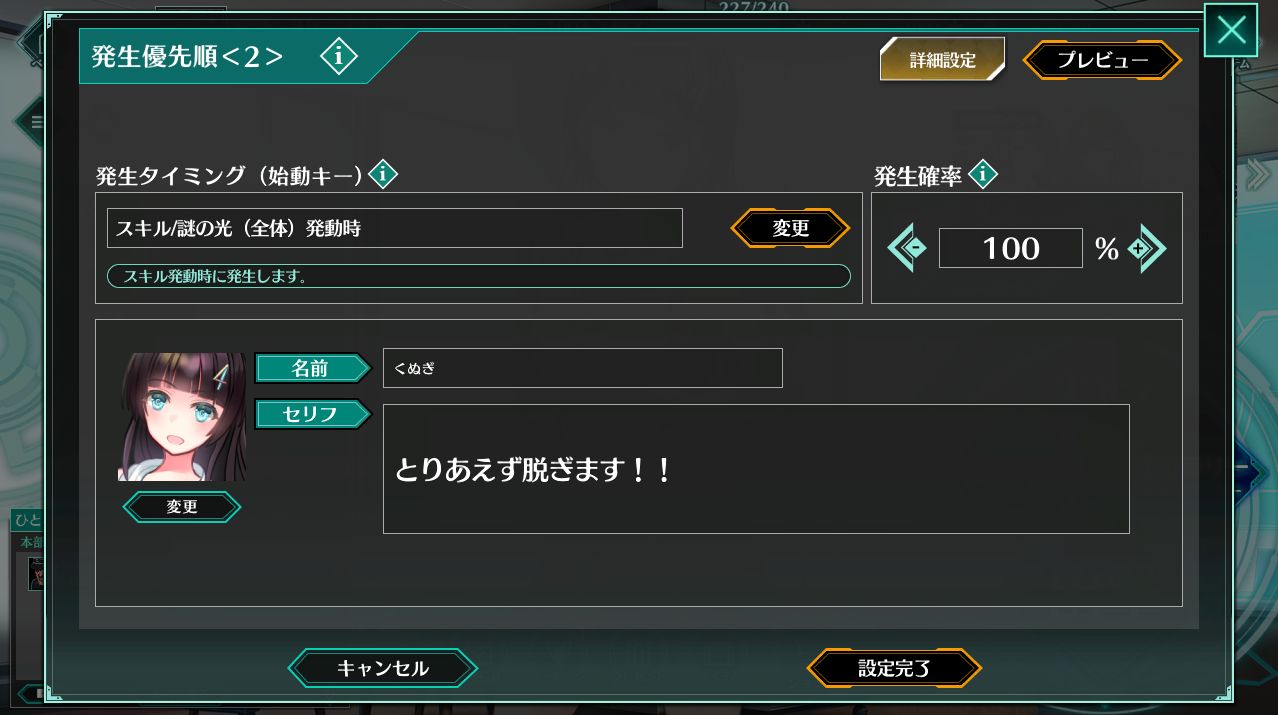Click the キャンセル button

pos(383,668)
